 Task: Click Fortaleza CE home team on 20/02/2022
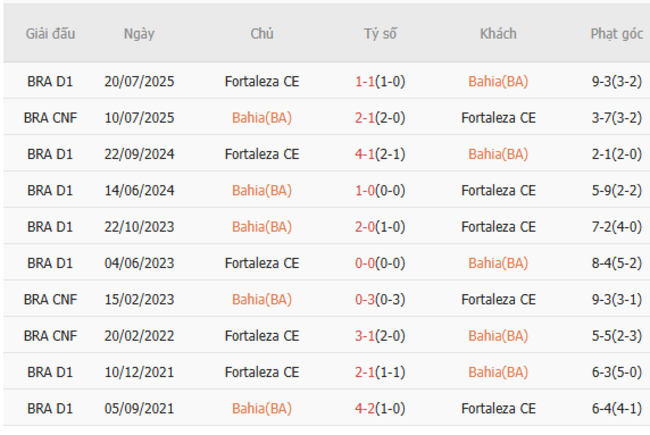pyautogui.click(x=262, y=336)
